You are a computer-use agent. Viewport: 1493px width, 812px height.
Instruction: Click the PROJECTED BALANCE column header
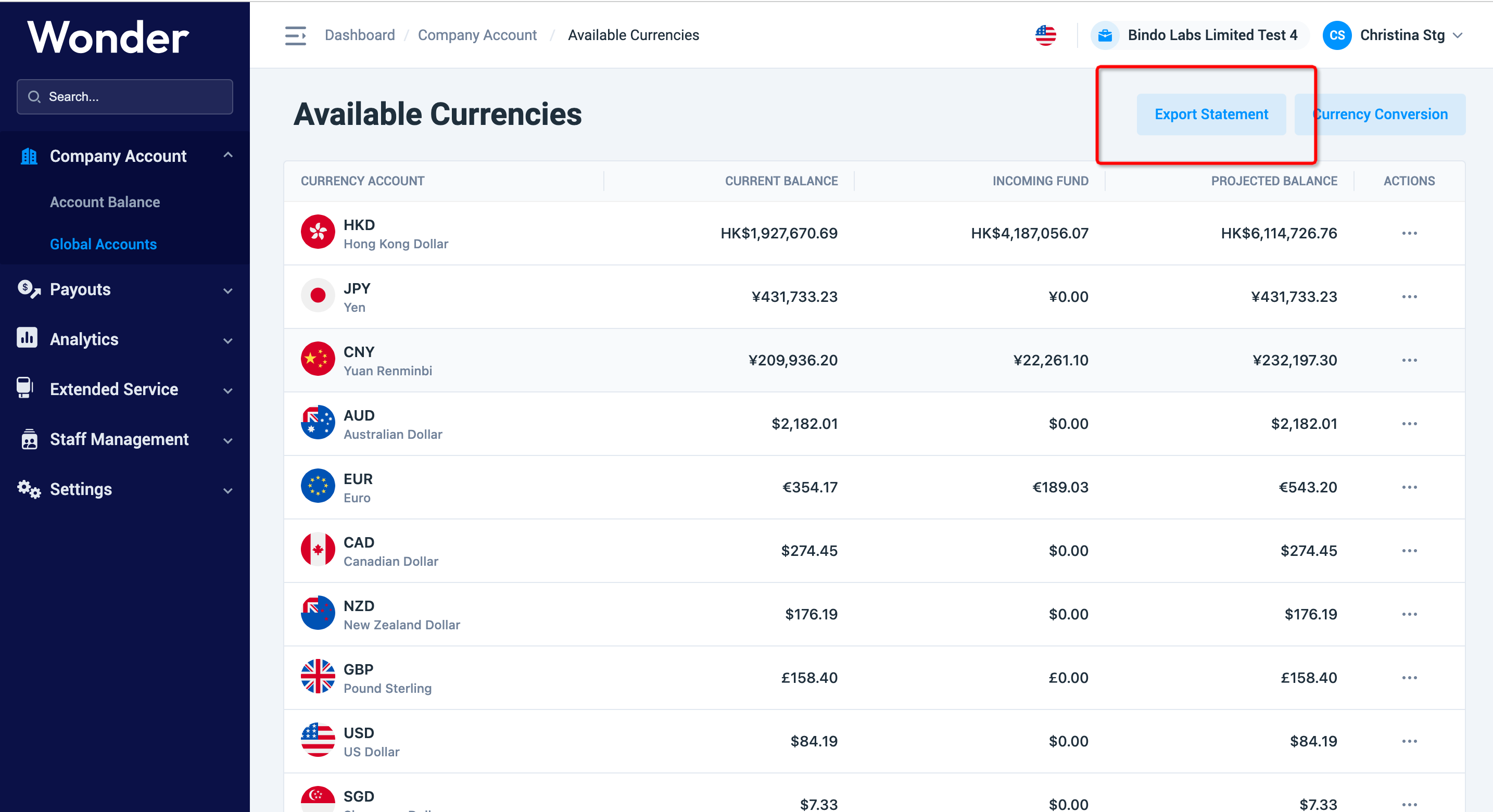[1274, 181]
